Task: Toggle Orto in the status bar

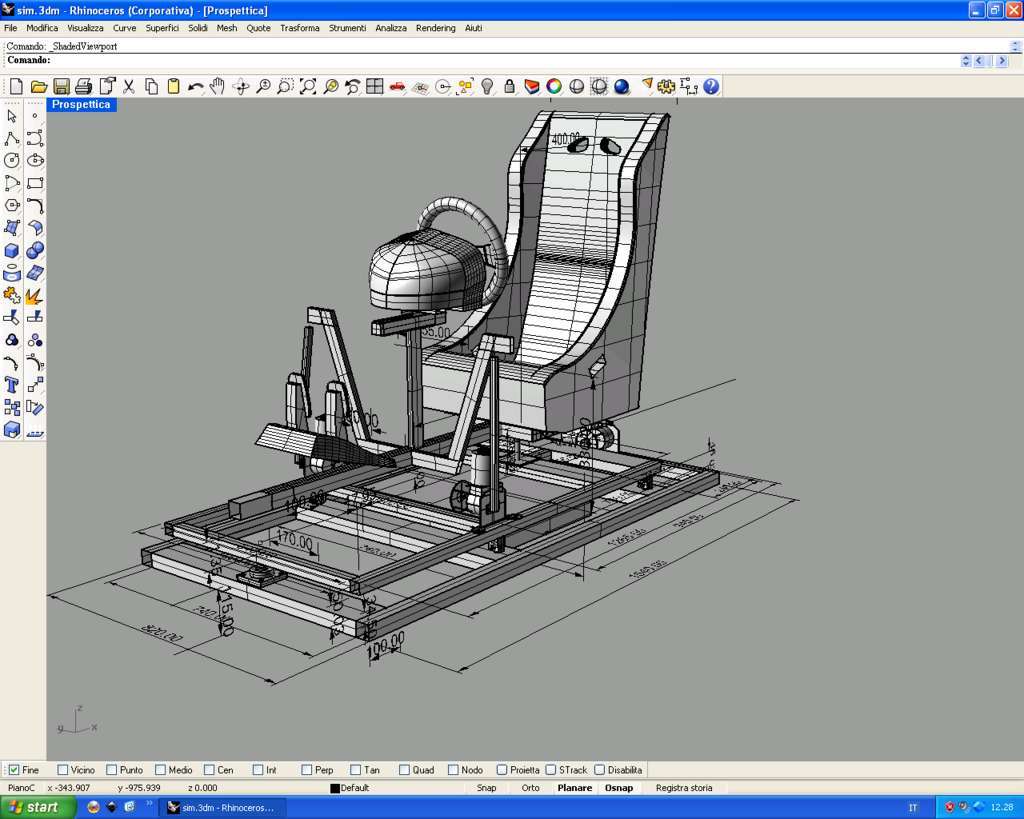Action: point(531,788)
